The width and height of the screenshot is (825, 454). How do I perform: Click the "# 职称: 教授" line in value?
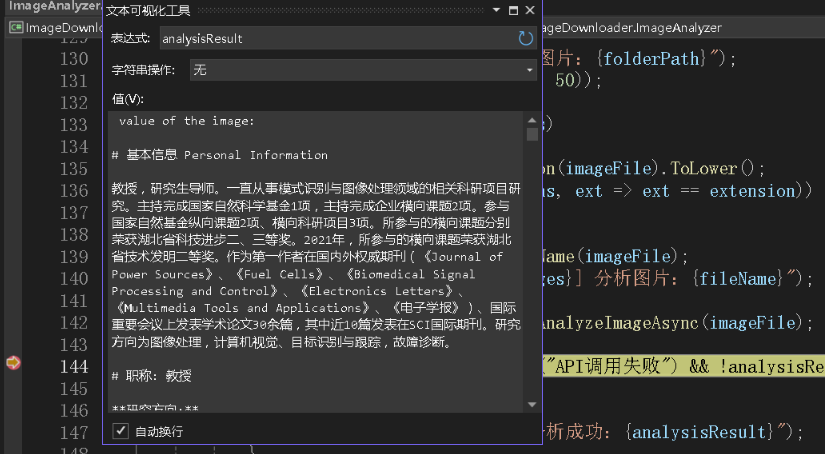152,376
